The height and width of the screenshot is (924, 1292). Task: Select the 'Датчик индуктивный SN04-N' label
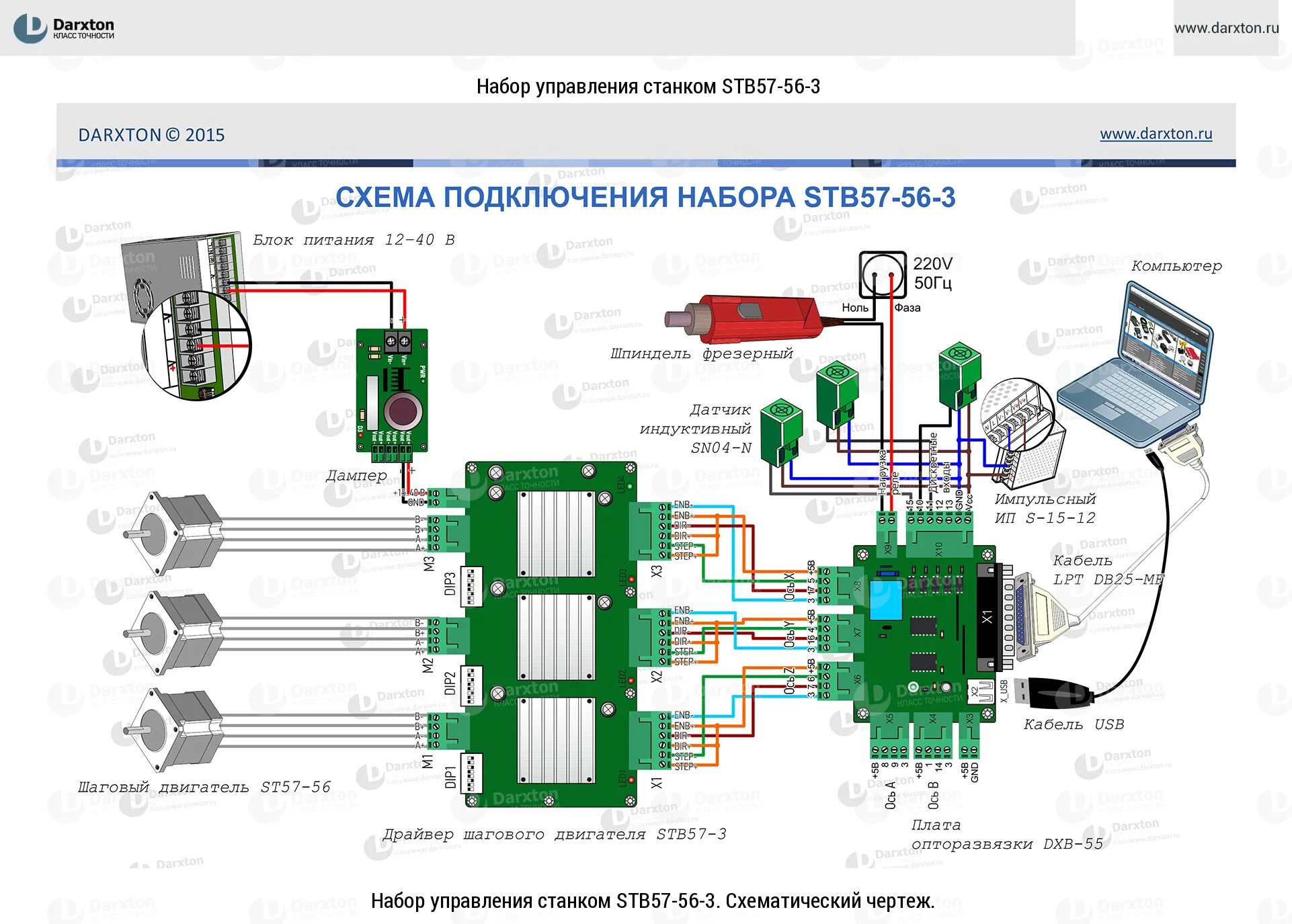696,429
